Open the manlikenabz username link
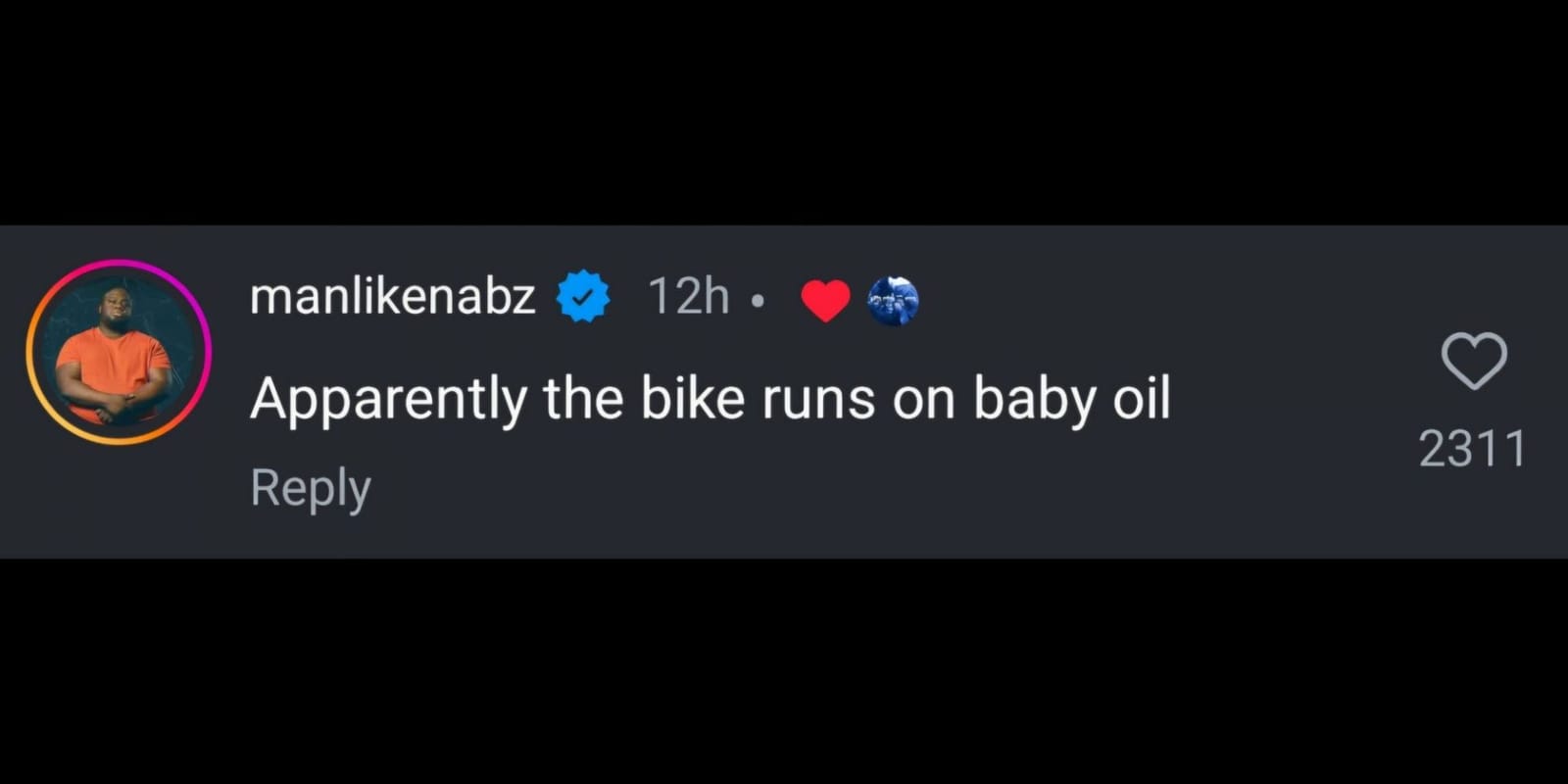The height and width of the screenshot is (784, 1568). 392,296
